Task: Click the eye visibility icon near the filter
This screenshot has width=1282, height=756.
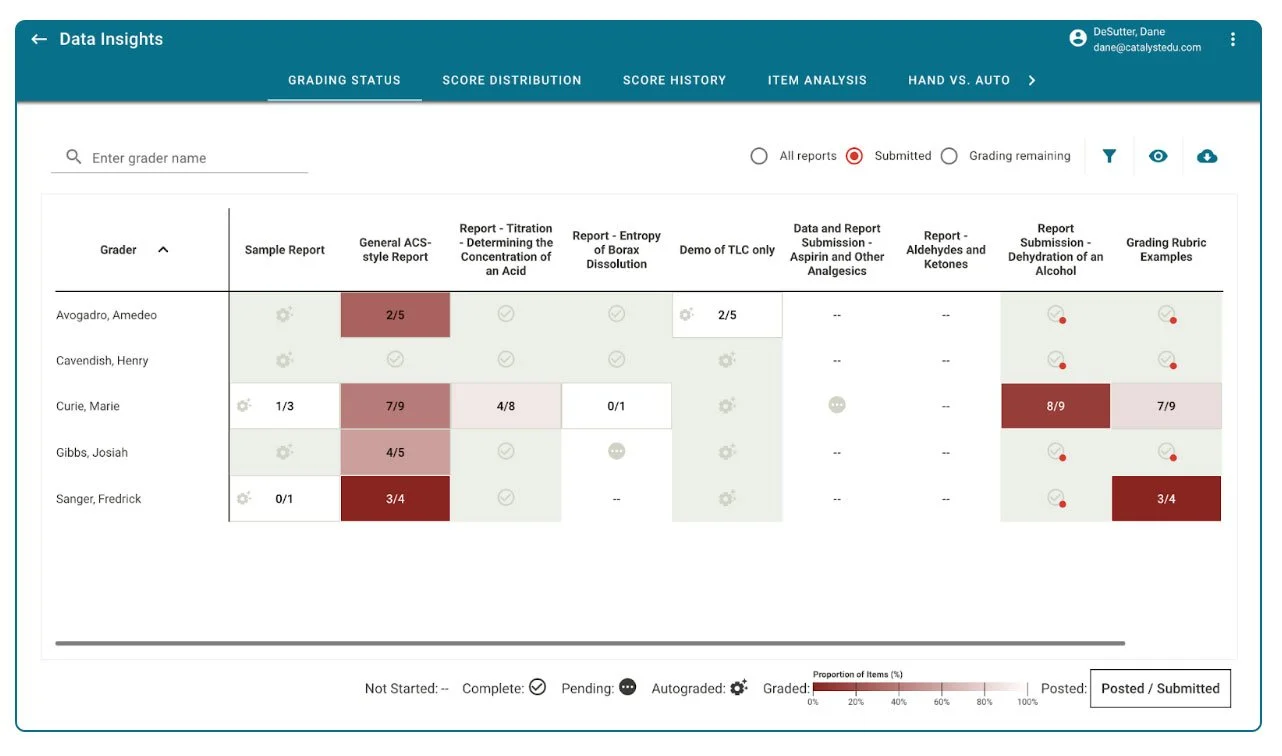Action: click(1158, 156)
